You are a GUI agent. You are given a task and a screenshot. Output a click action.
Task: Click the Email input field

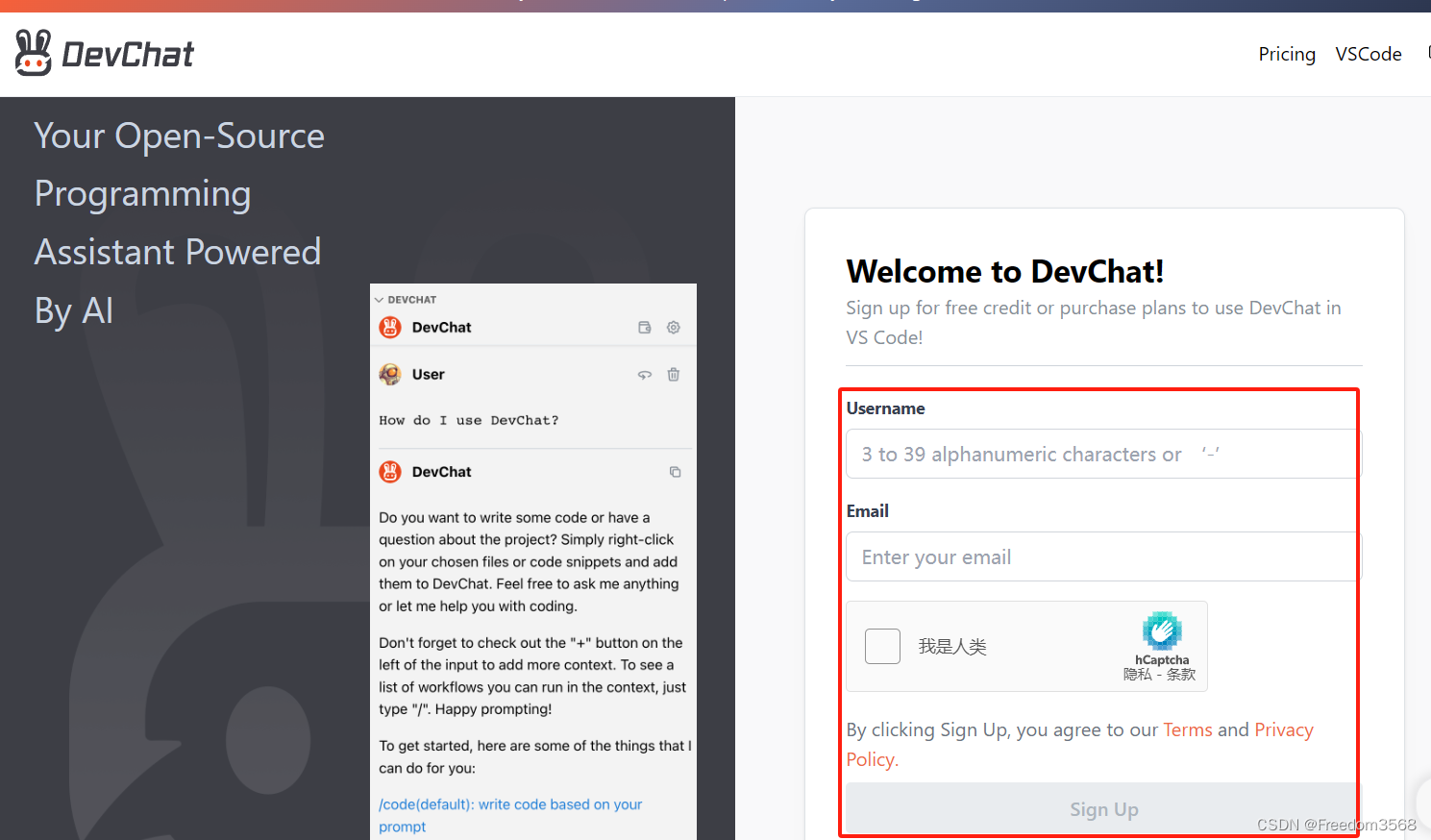[1103, 556]
